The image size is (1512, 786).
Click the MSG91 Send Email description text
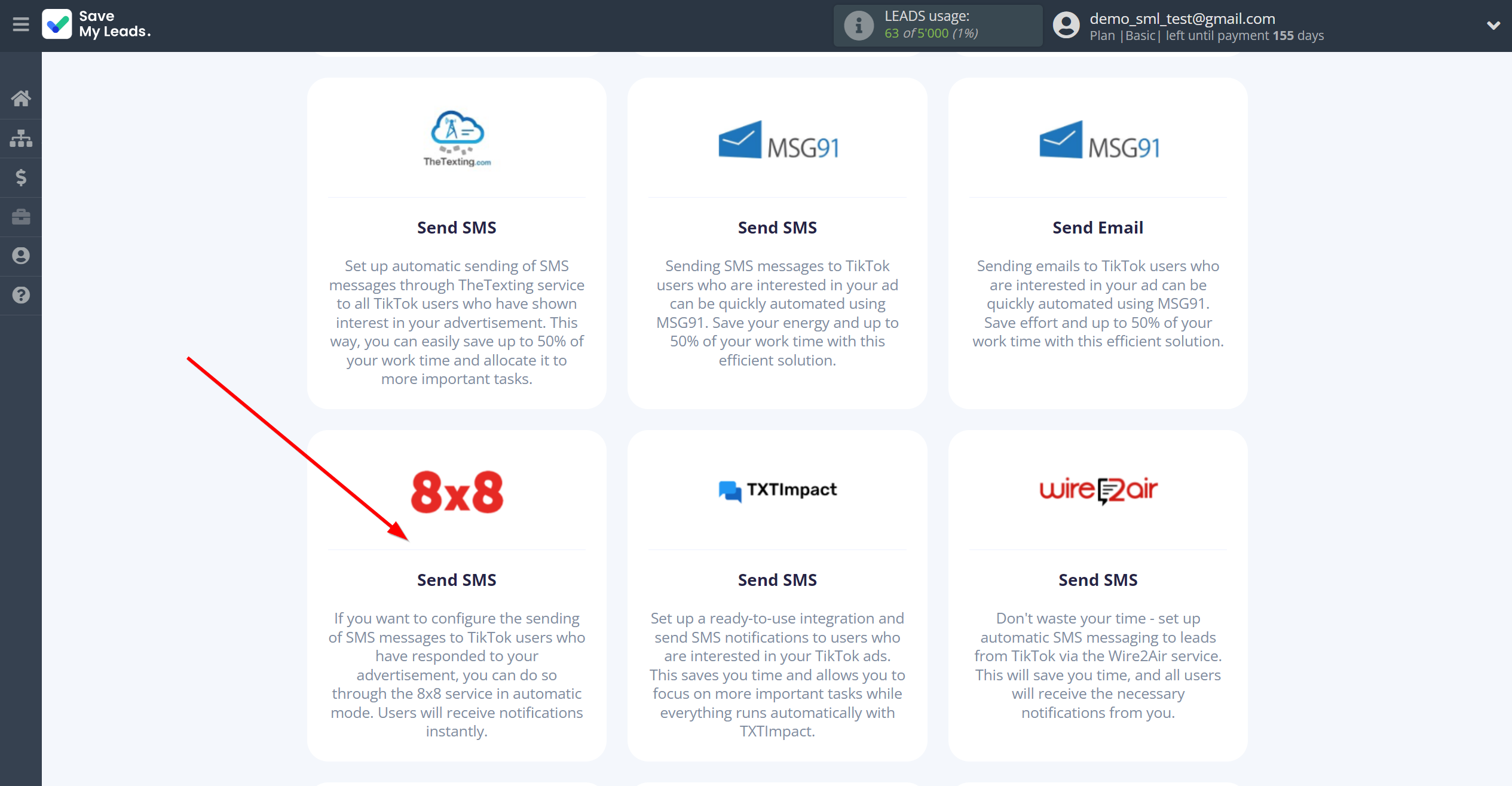pos(1098,303)
